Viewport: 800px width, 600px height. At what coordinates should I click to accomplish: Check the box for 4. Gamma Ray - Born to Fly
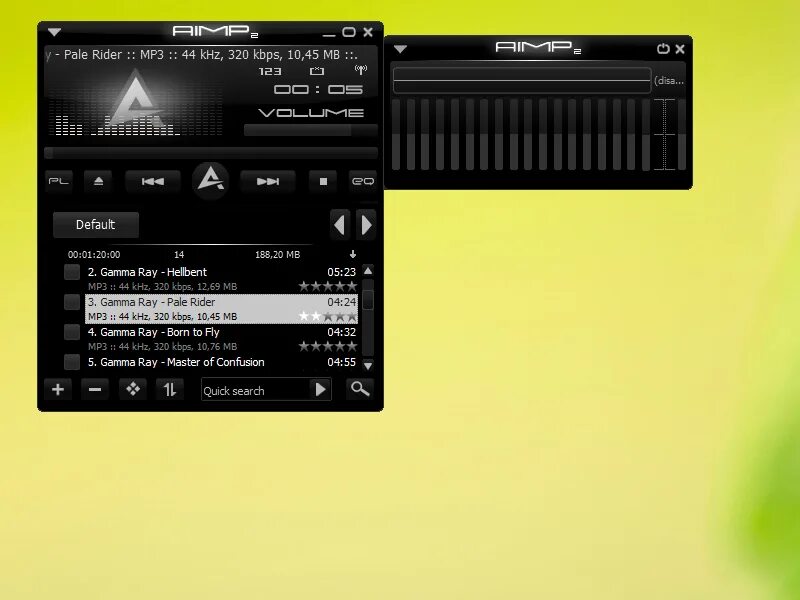(x=72, y=332)
